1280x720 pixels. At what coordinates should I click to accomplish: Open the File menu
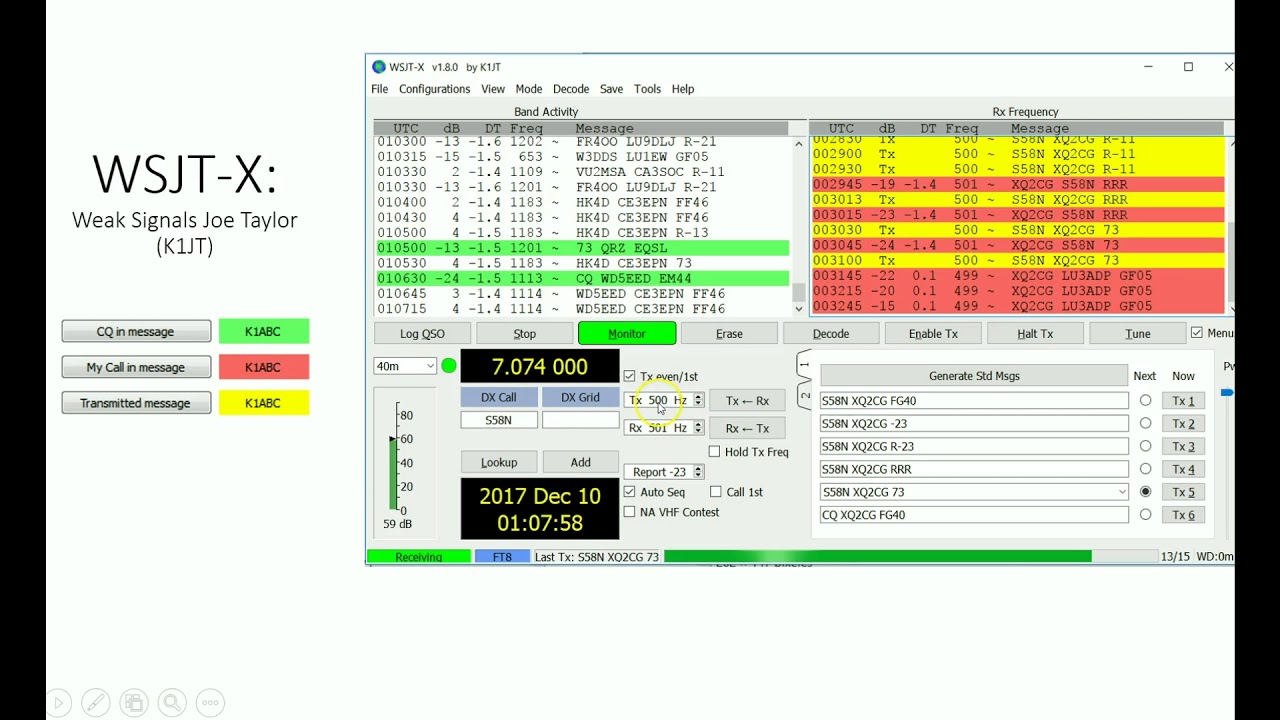click(x=380, y=89)
